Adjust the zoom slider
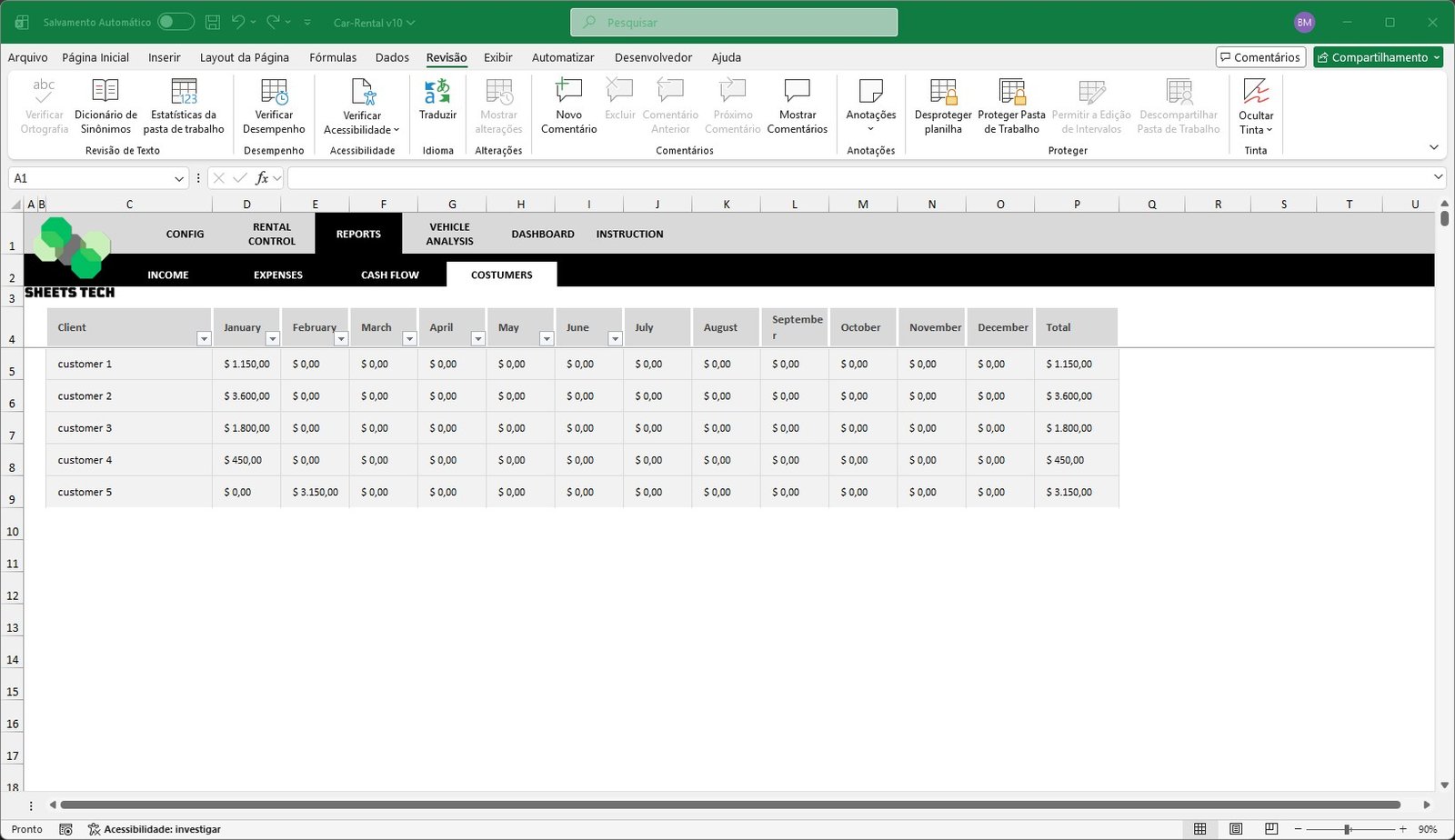Viewport: 1455px width, 840px height. point(1345,828)
